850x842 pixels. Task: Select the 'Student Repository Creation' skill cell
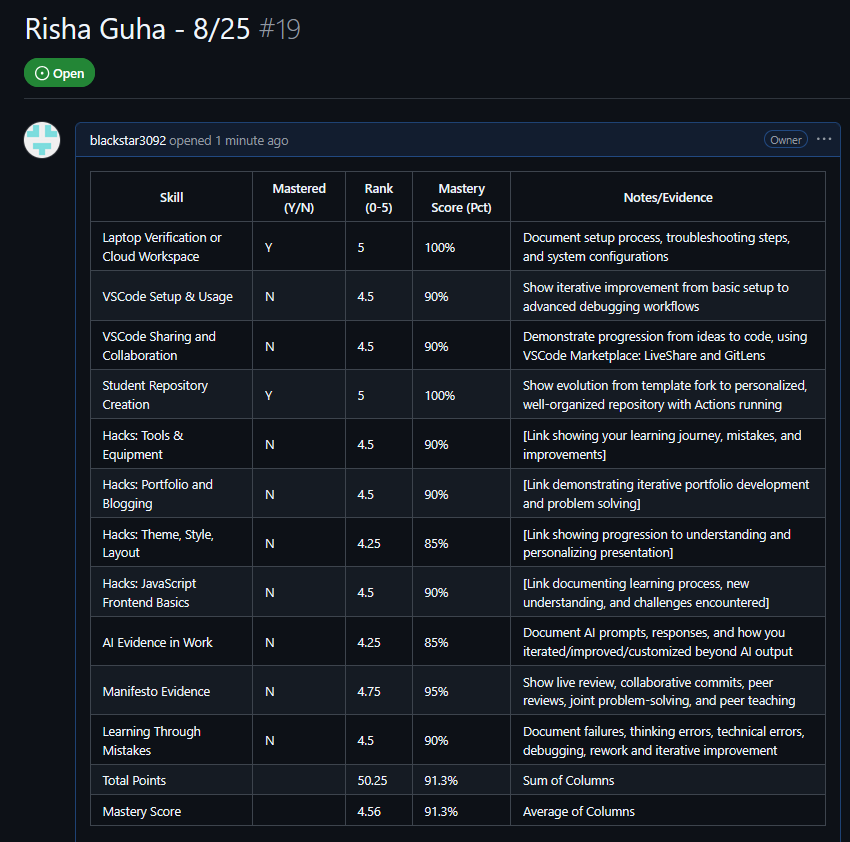155,395
